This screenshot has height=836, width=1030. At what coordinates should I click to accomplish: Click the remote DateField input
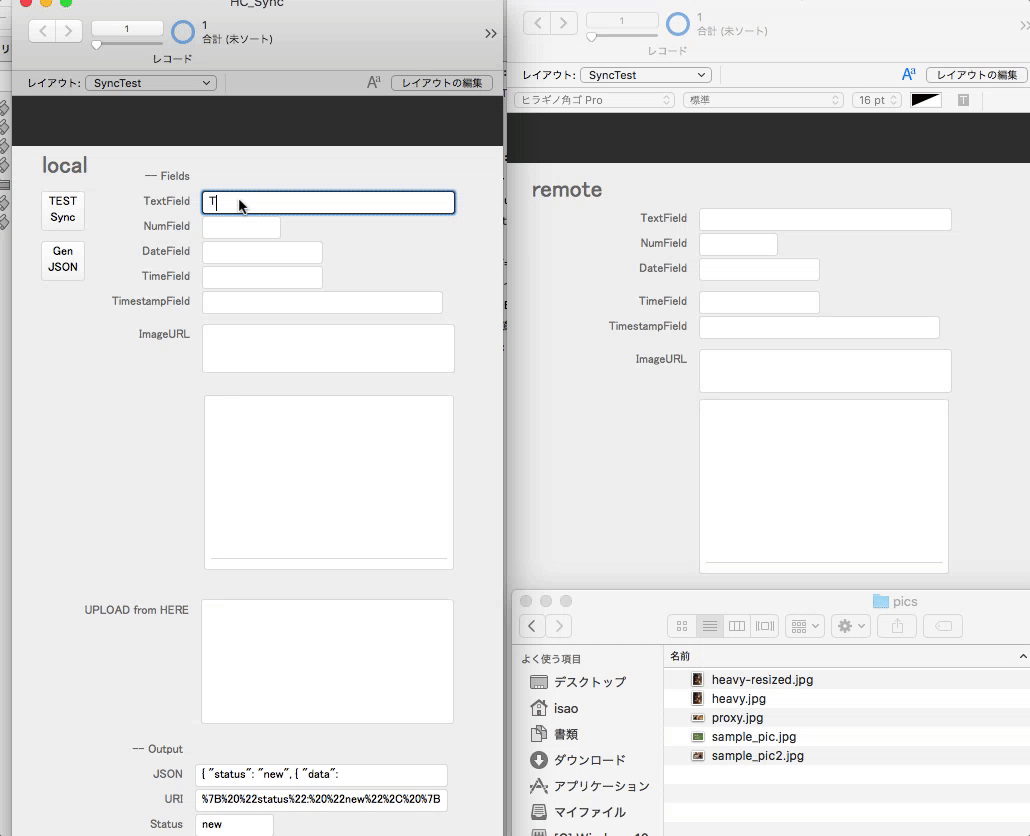(x=759, y=269)
